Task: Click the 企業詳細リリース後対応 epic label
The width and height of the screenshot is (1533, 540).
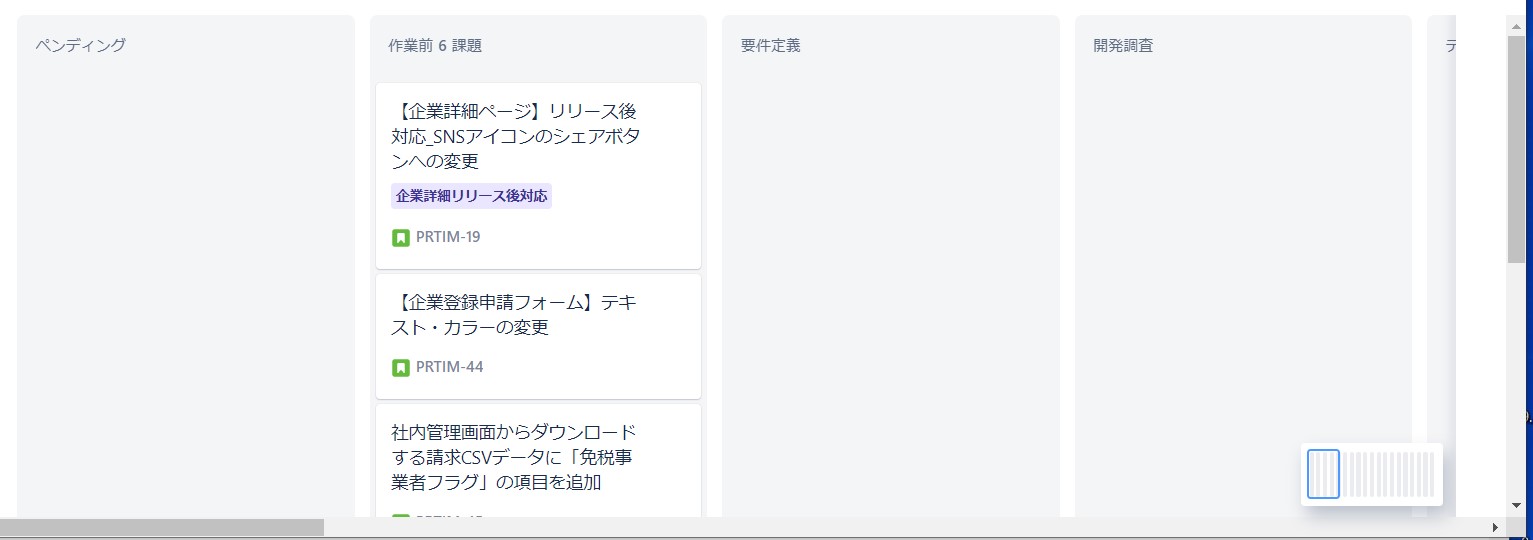Action: pyautogui.click(x=472, y=196)
